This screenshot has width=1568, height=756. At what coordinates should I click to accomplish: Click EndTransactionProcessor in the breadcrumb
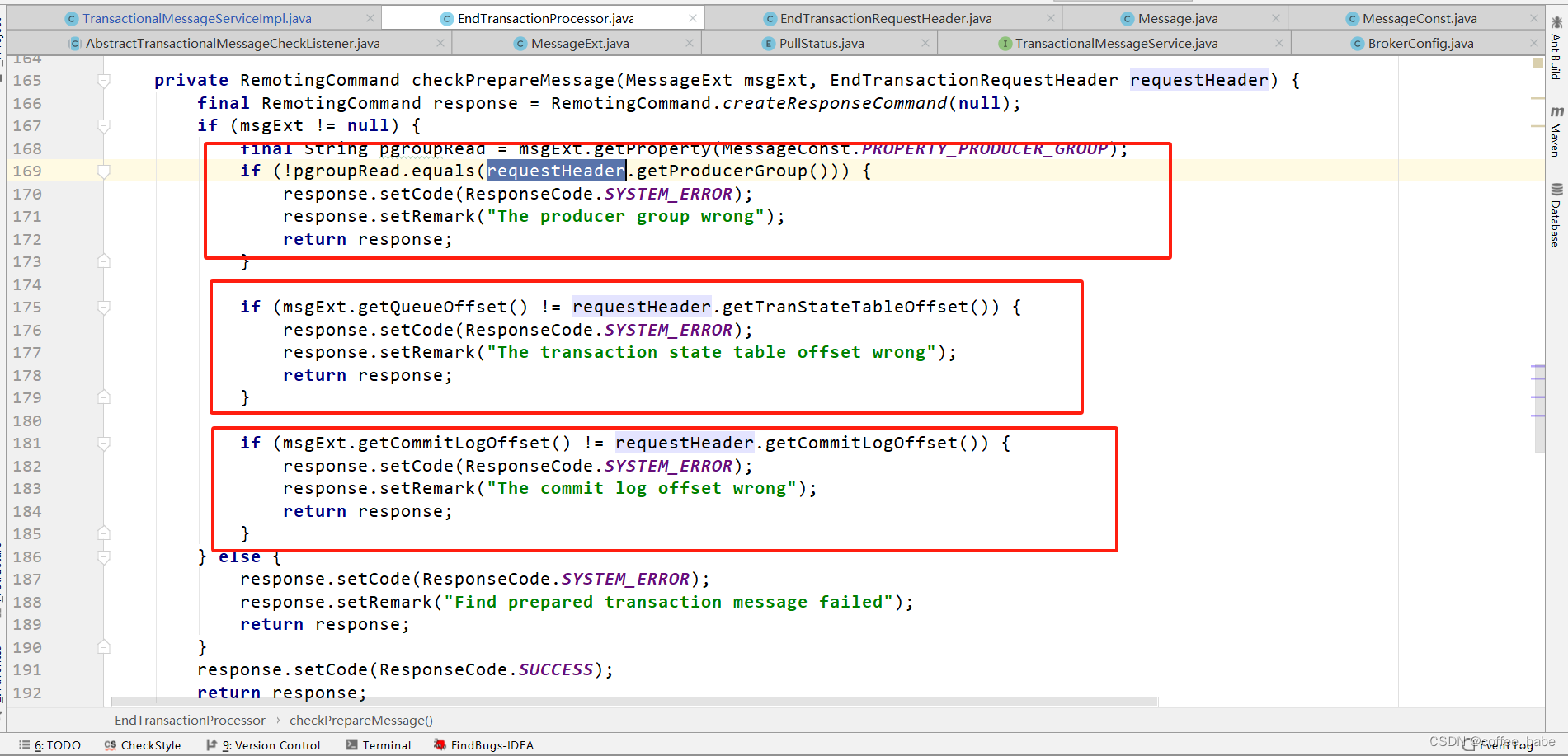190,721
